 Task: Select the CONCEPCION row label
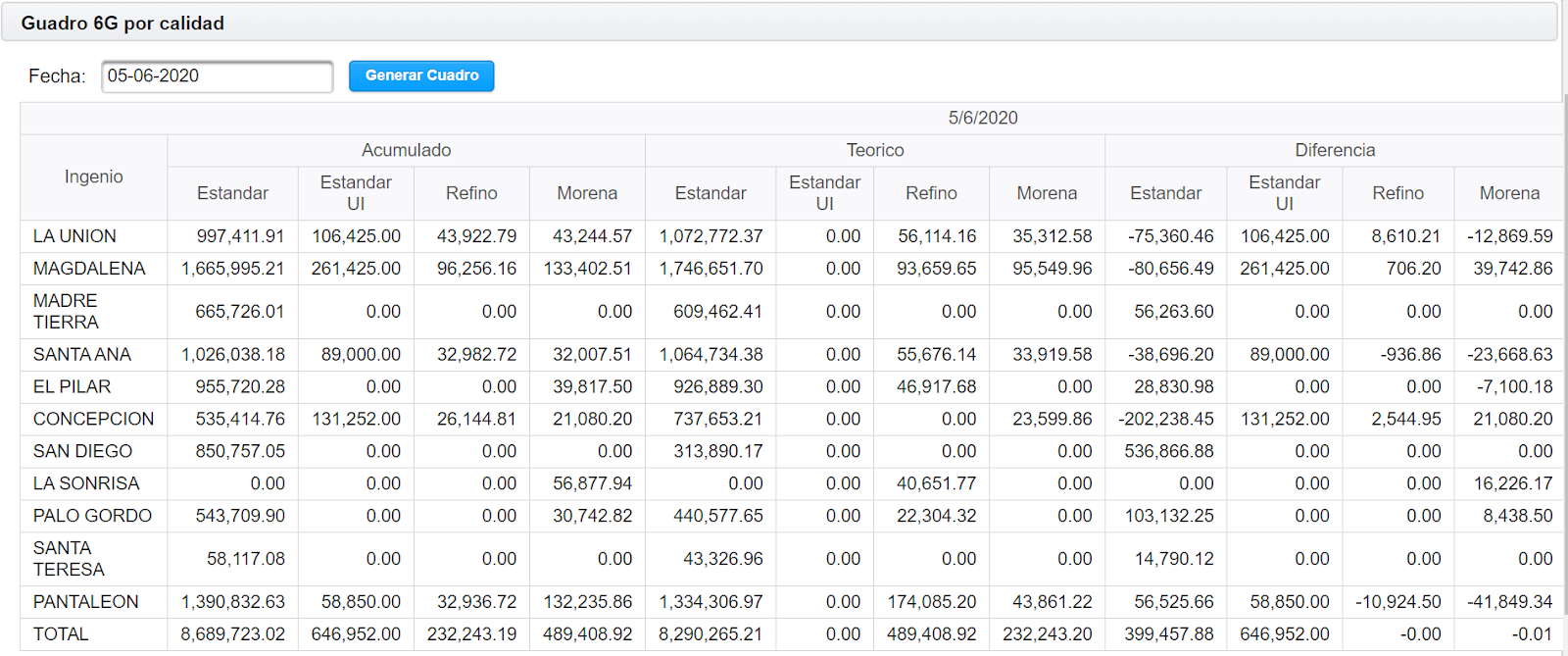coord(93,420)
